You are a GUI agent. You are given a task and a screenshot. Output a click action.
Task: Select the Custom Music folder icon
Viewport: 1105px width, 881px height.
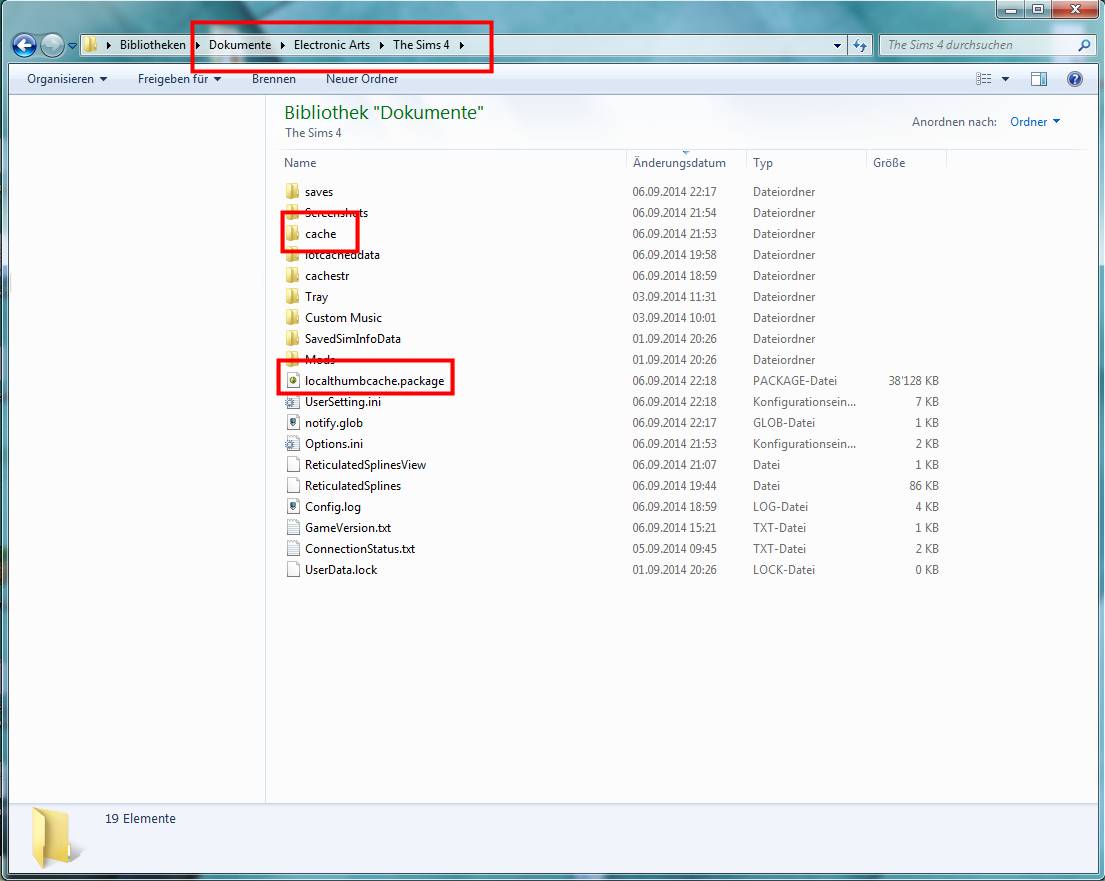pos(292,318)
